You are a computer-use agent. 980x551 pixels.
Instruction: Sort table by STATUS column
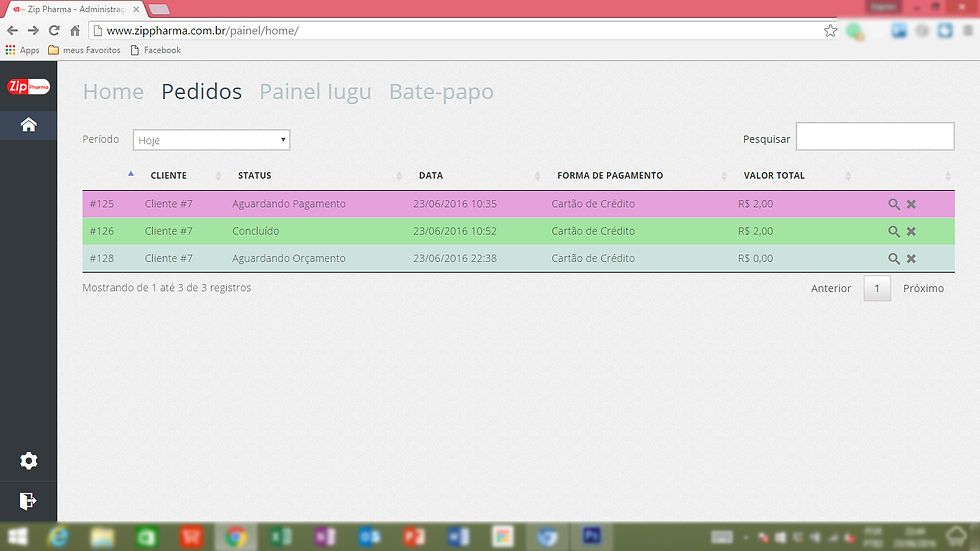pyautogui.click(x=254, y=176)
